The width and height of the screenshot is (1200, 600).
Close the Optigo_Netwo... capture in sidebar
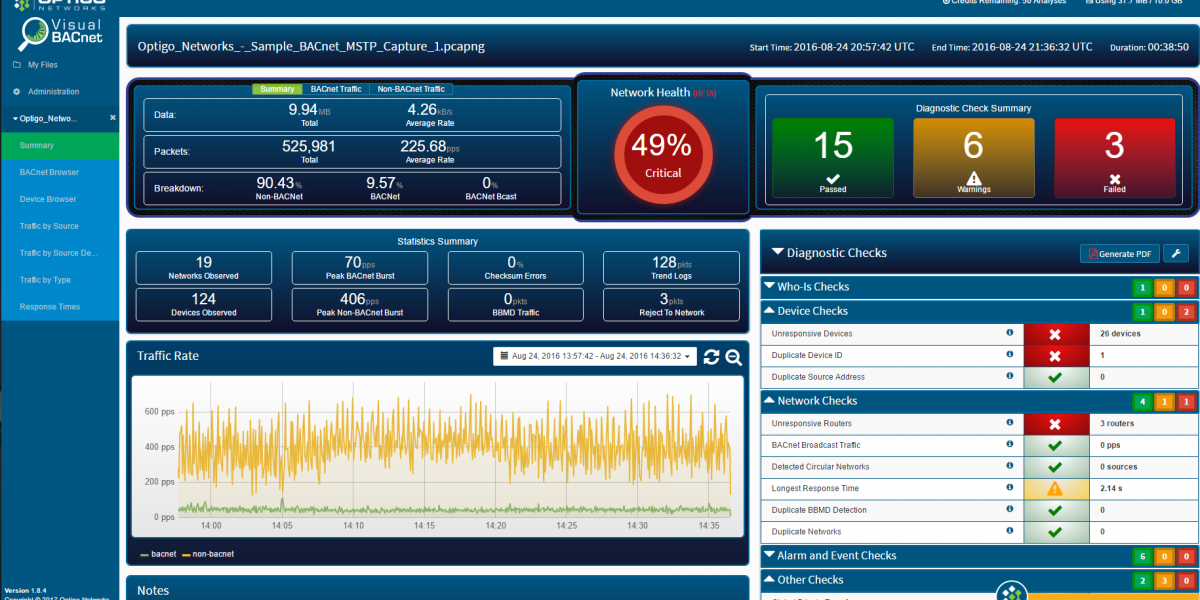[113, 118]
